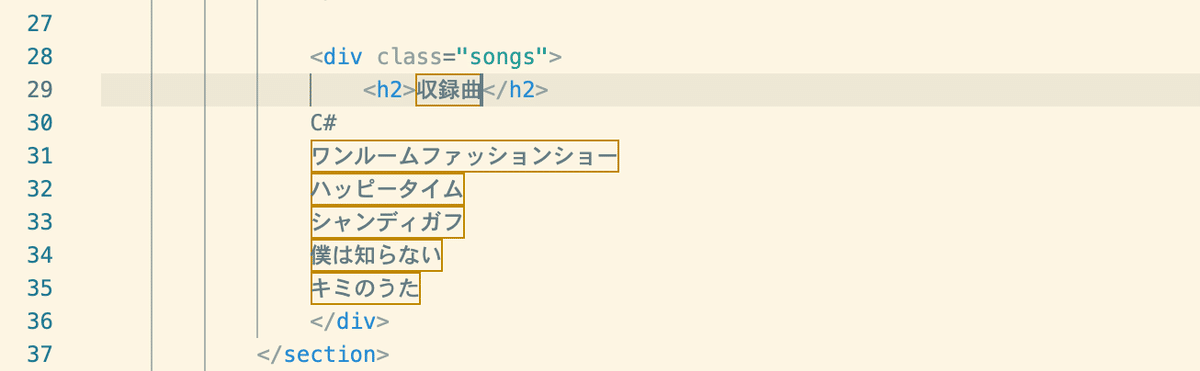Screen dimensions: 1200x371
Task: Click the C# text line
Action: point(324,122)
